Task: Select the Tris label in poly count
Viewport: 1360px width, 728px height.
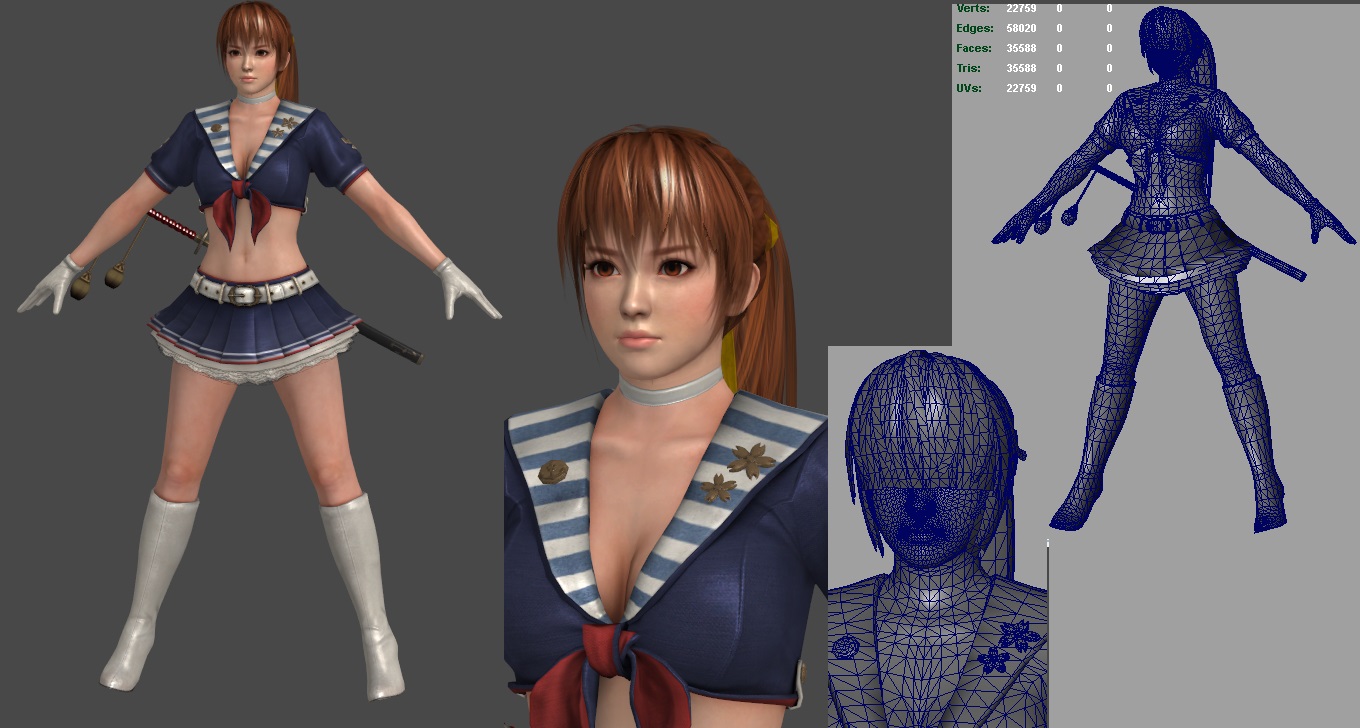Action: tap(968, 69)
